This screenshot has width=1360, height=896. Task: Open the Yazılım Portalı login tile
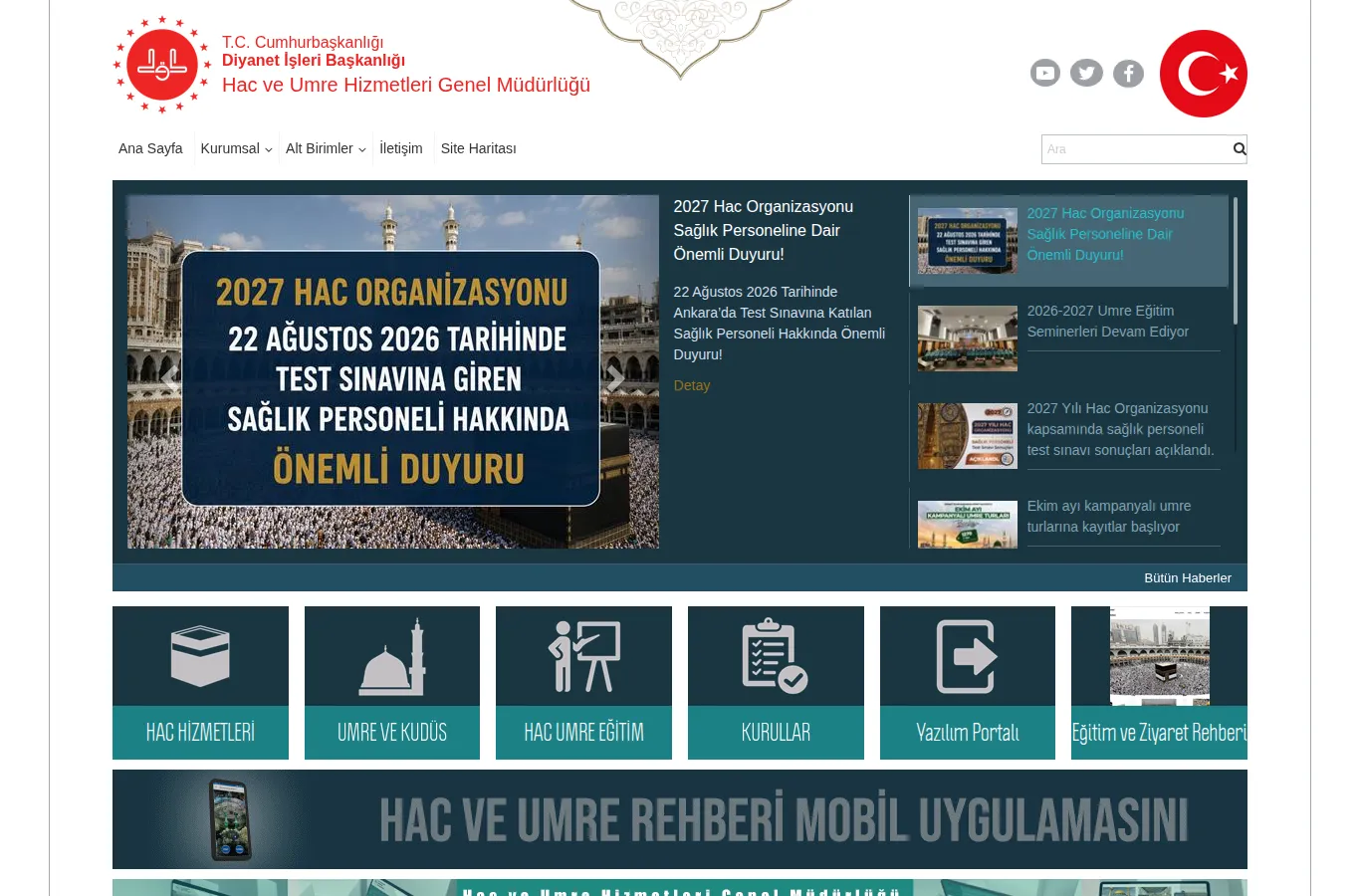(x=968, y=683)
